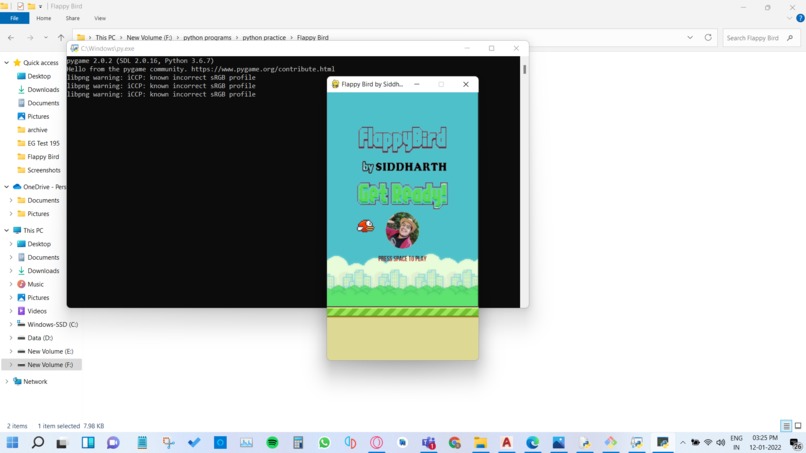Click 'python practice' breadcrumb segment
This screenshot has width=806, height=453.
click(264, 38)
